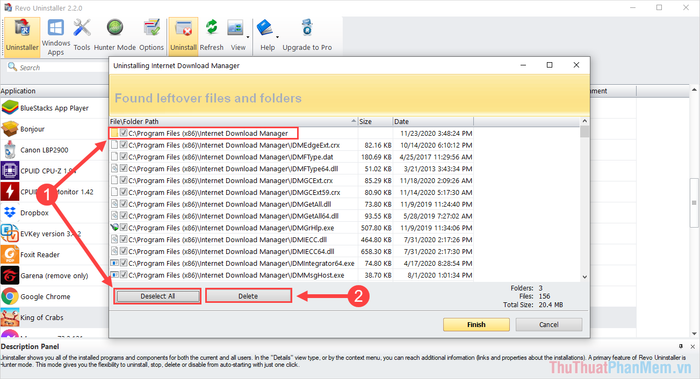Uncheck the IDMFType.dat checkbox
The image size is (700, 379).
124,157
